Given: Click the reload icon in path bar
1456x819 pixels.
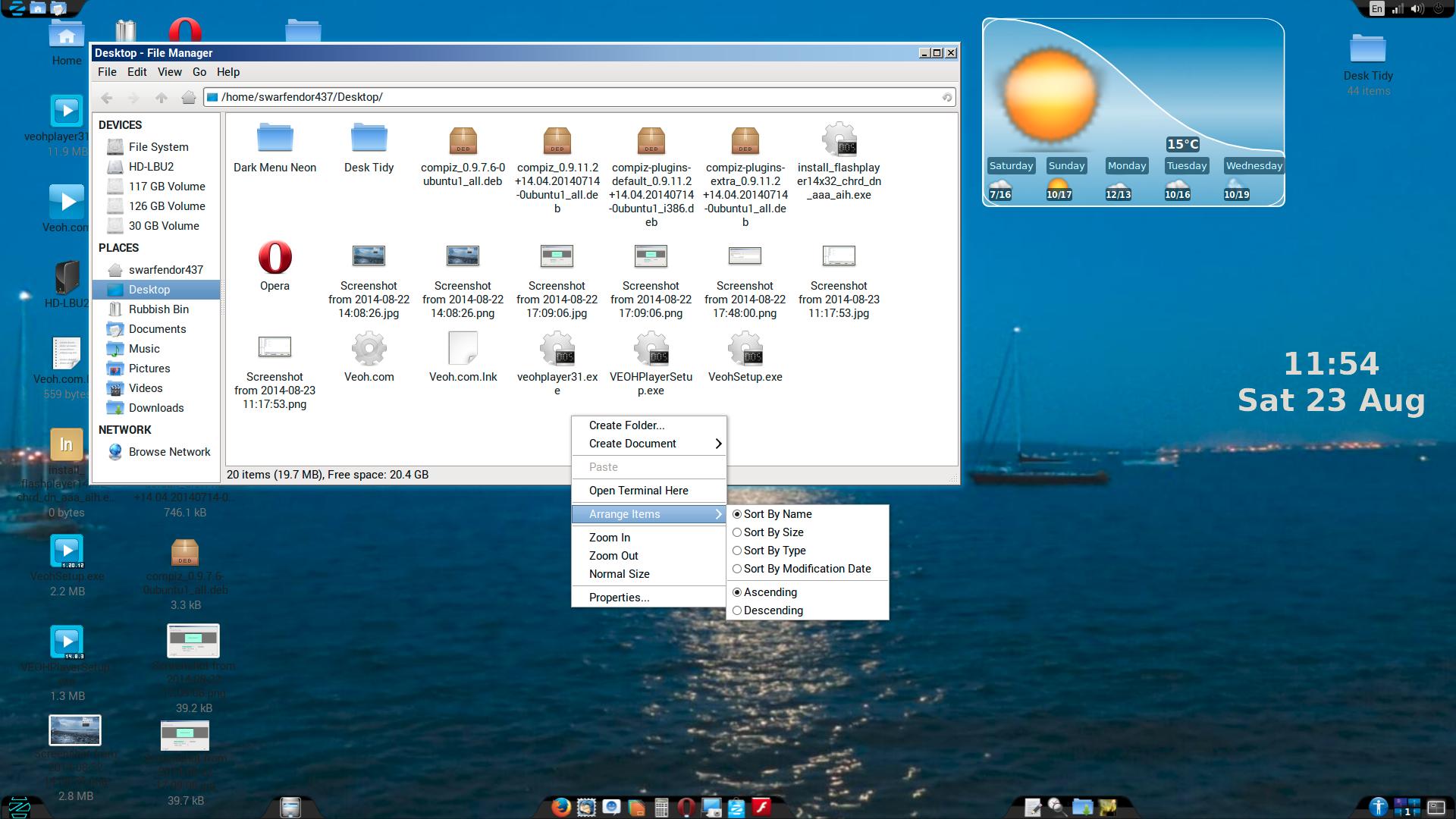Looking at the screenshot, I should click(x=946, y=97).
